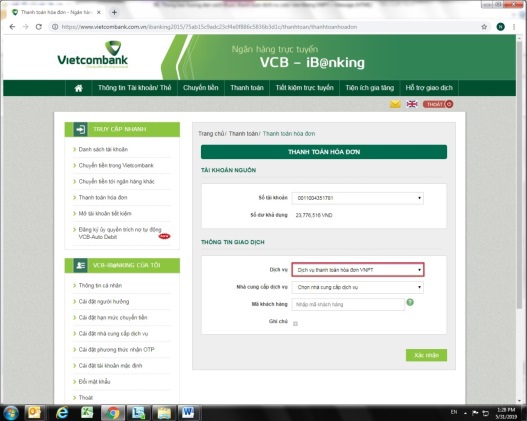Switch language with UK flag icon
527x421 pixels.
tap(412, 104)
